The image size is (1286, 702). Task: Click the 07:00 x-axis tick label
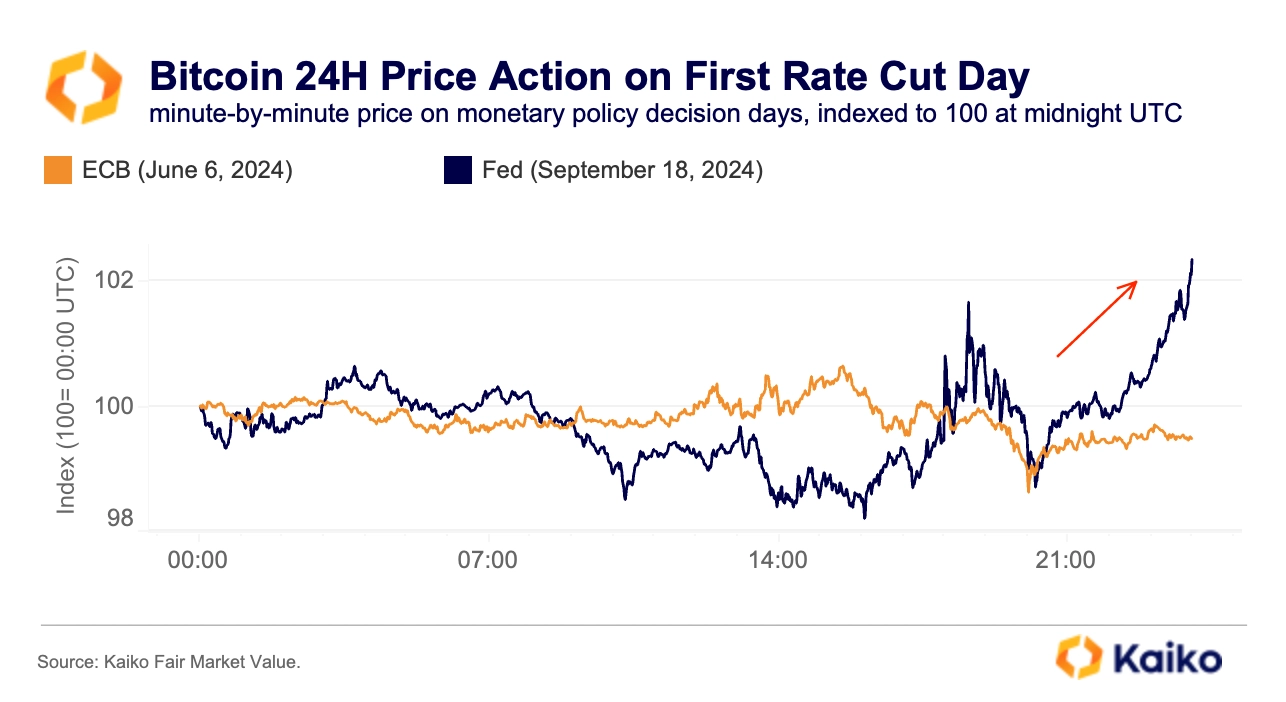pos(488,560)
